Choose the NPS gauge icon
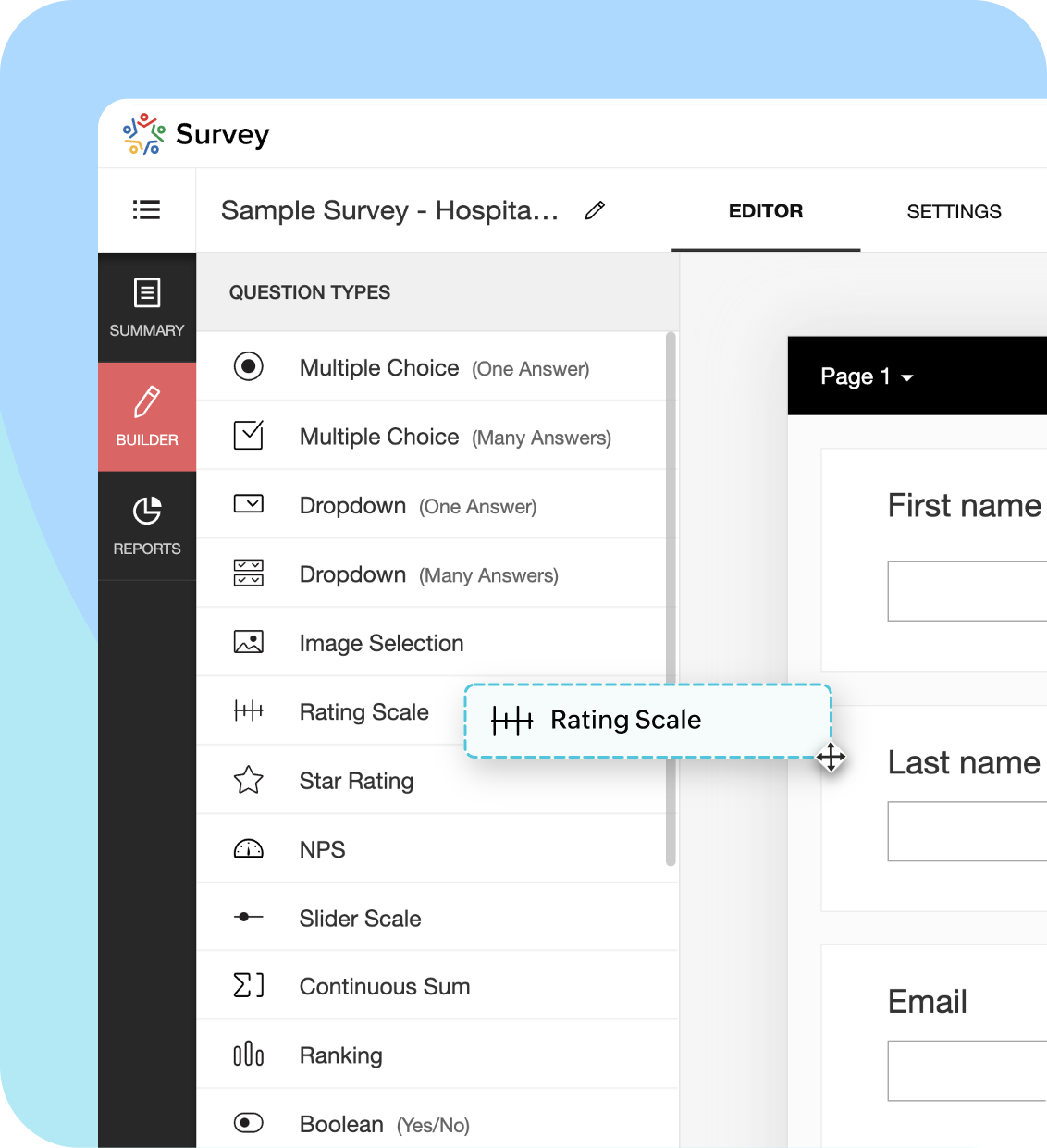 [x=248, y=849]
